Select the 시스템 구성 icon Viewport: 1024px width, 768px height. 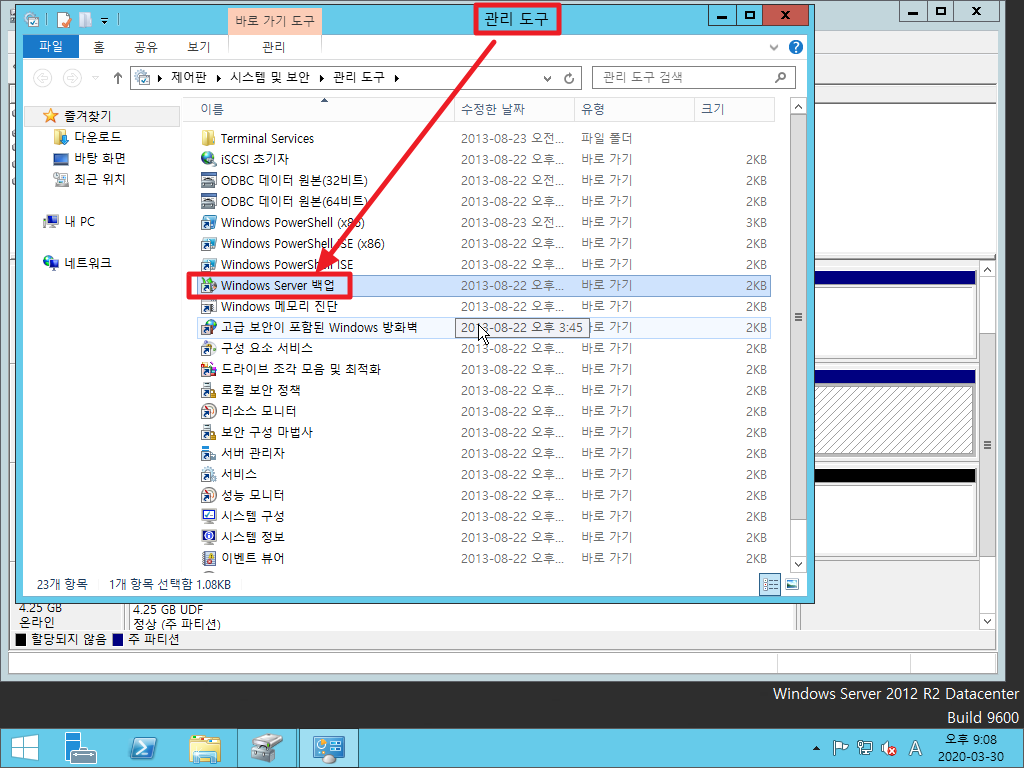tap(208, 516)
